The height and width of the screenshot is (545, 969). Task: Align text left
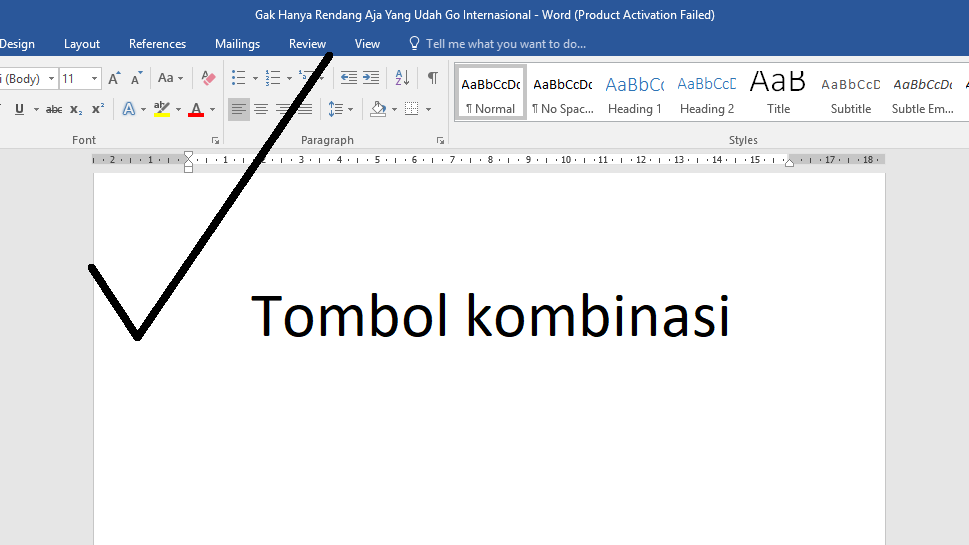pos(239,109)
